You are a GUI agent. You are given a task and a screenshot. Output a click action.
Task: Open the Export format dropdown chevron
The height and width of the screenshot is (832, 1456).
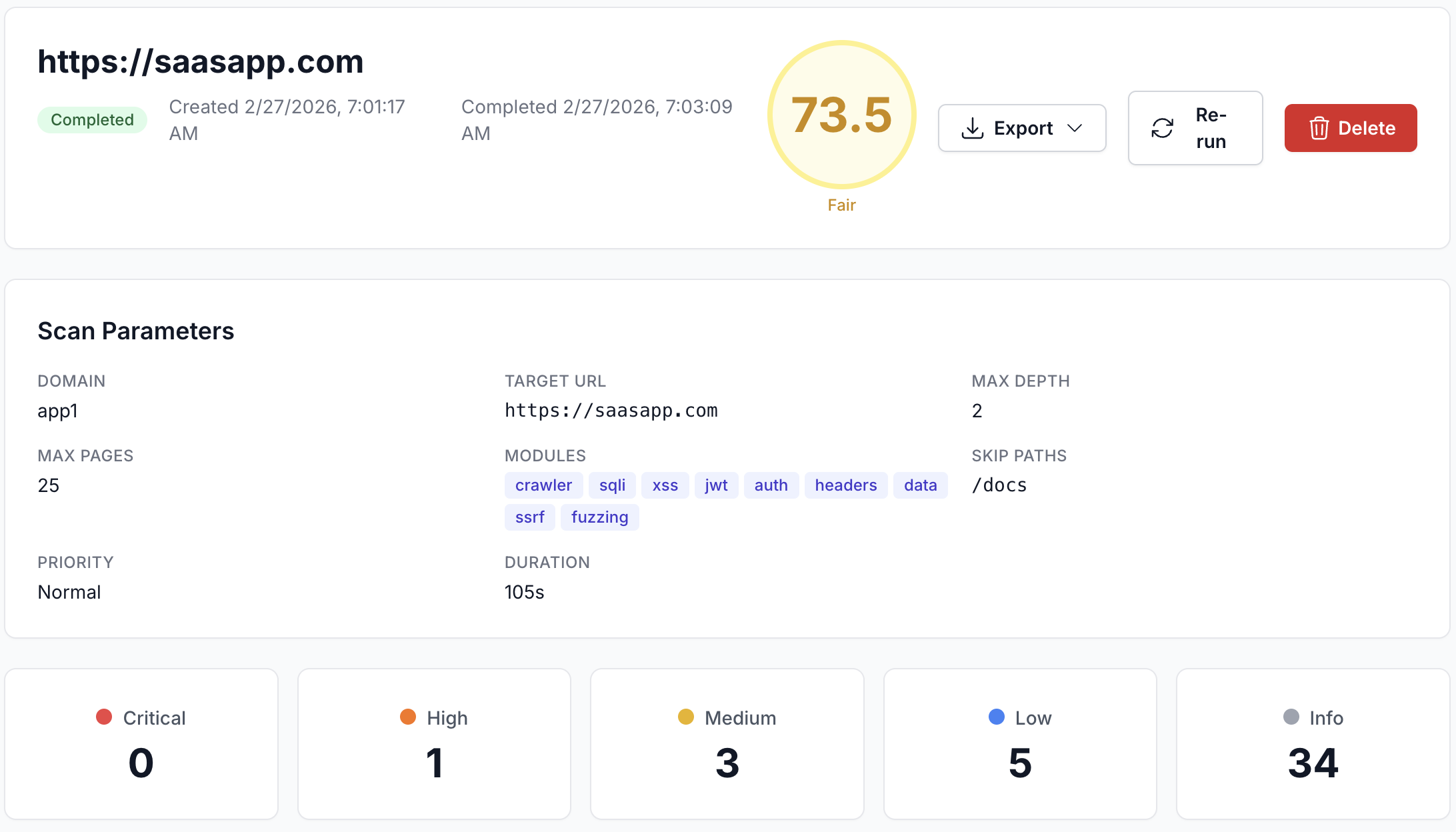coord(1075,128)
